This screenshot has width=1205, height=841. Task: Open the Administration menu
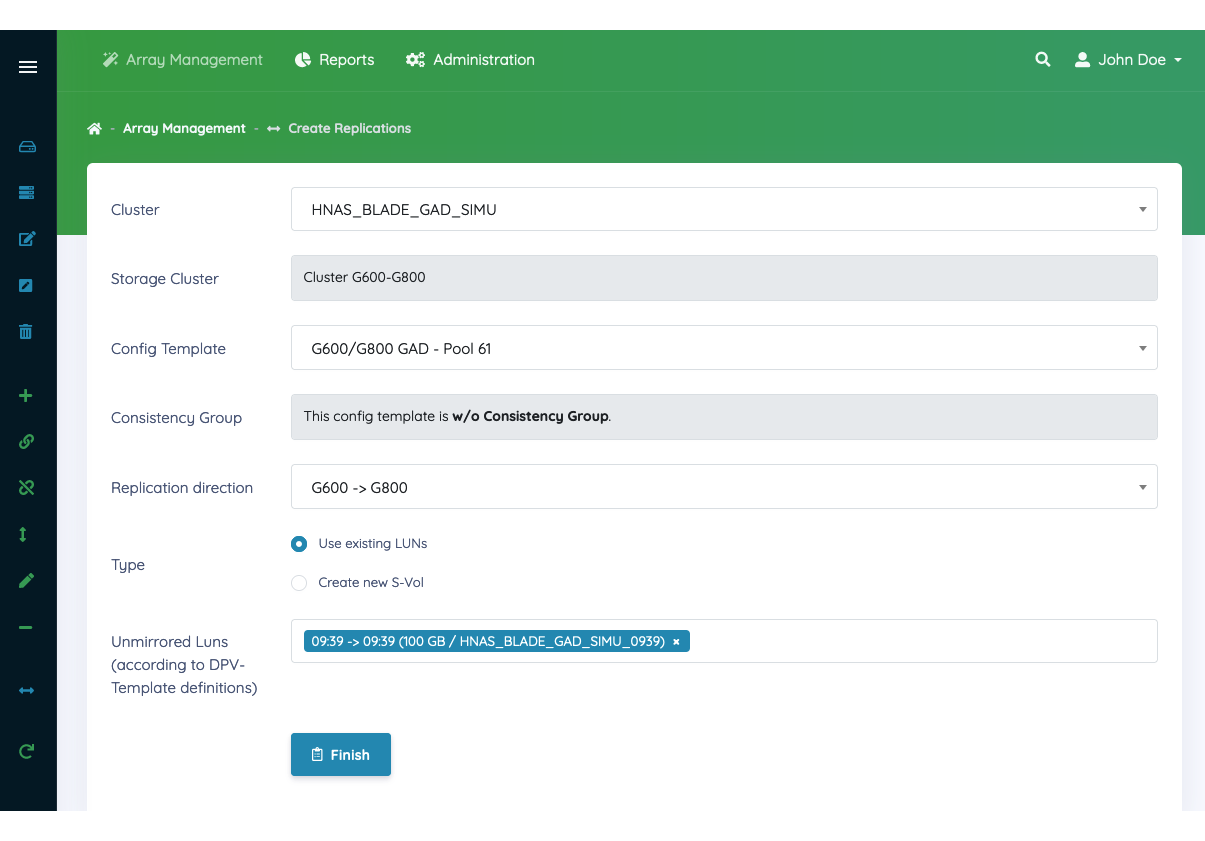pos(470,60)
